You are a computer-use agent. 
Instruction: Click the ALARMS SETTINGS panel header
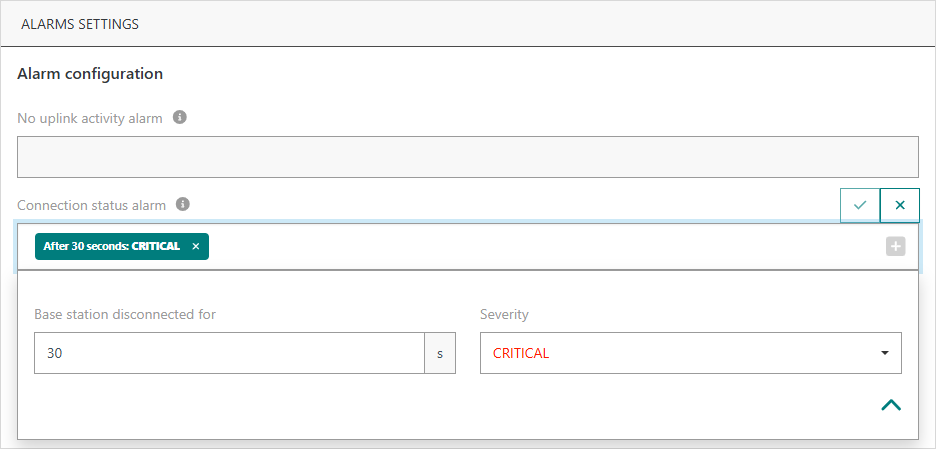tap(80, 24)
